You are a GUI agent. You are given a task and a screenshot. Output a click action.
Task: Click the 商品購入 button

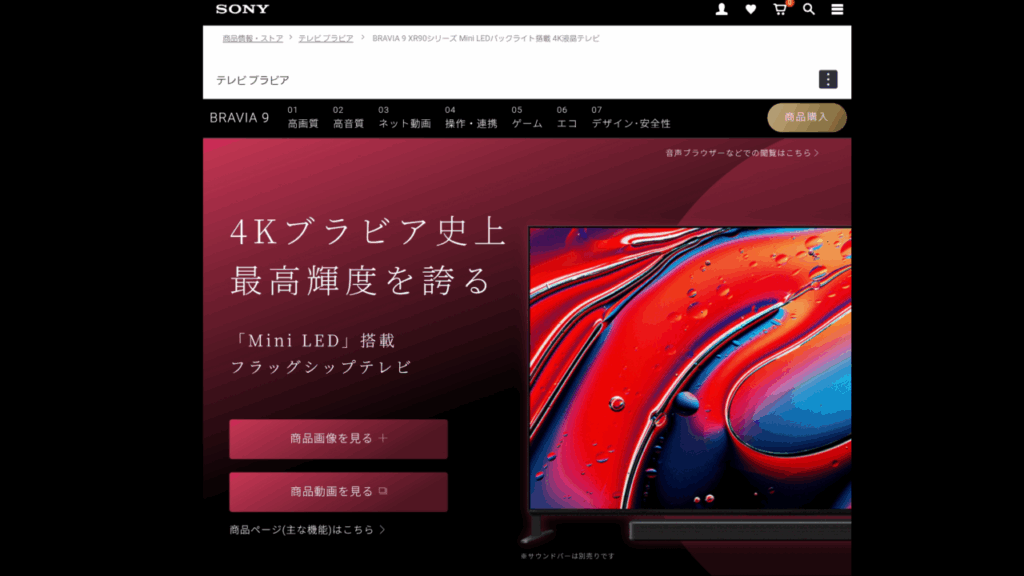point(807,118)
